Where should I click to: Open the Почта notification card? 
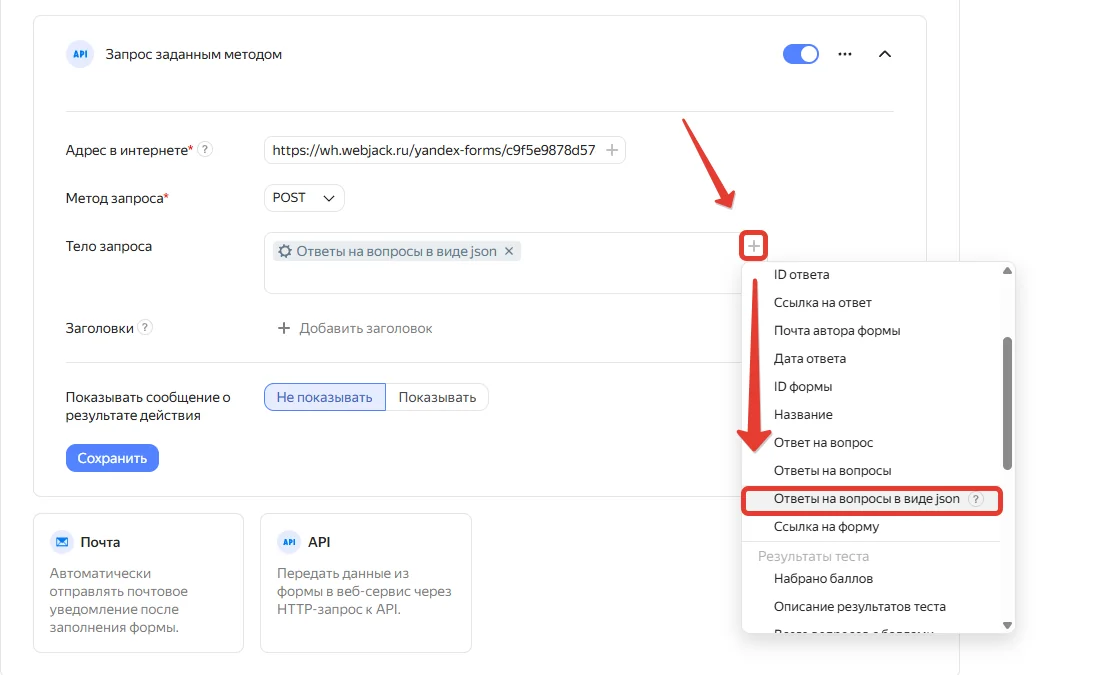click(139, 583)
